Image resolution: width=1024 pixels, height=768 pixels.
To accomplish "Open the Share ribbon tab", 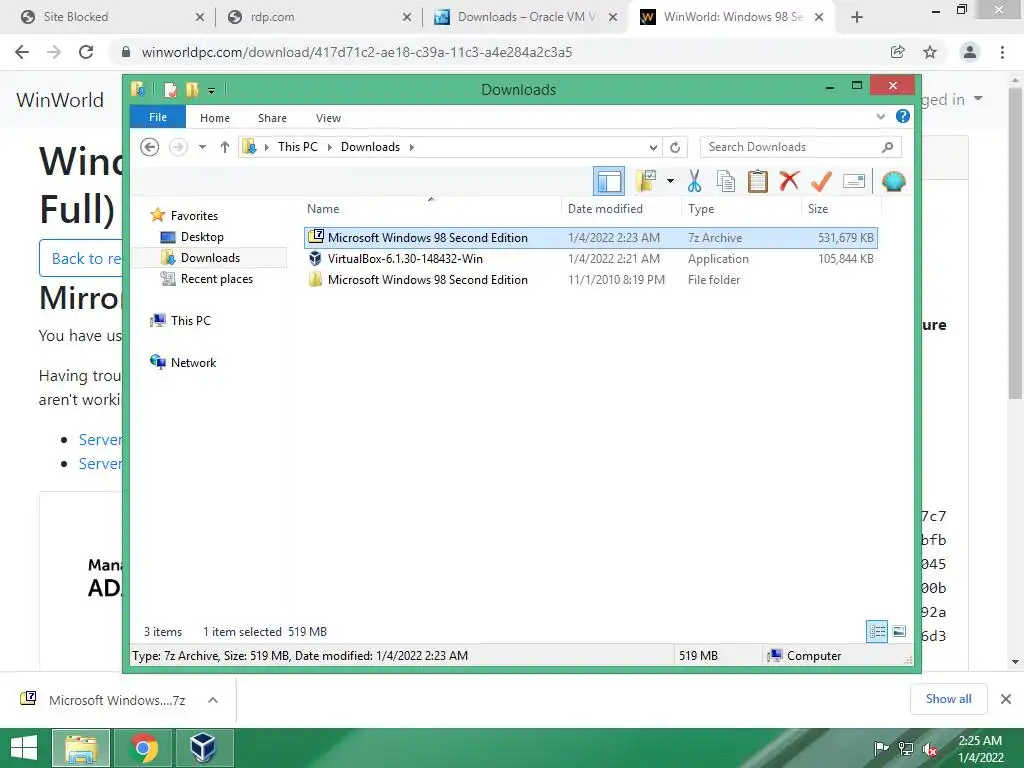I will coord(272,118).
